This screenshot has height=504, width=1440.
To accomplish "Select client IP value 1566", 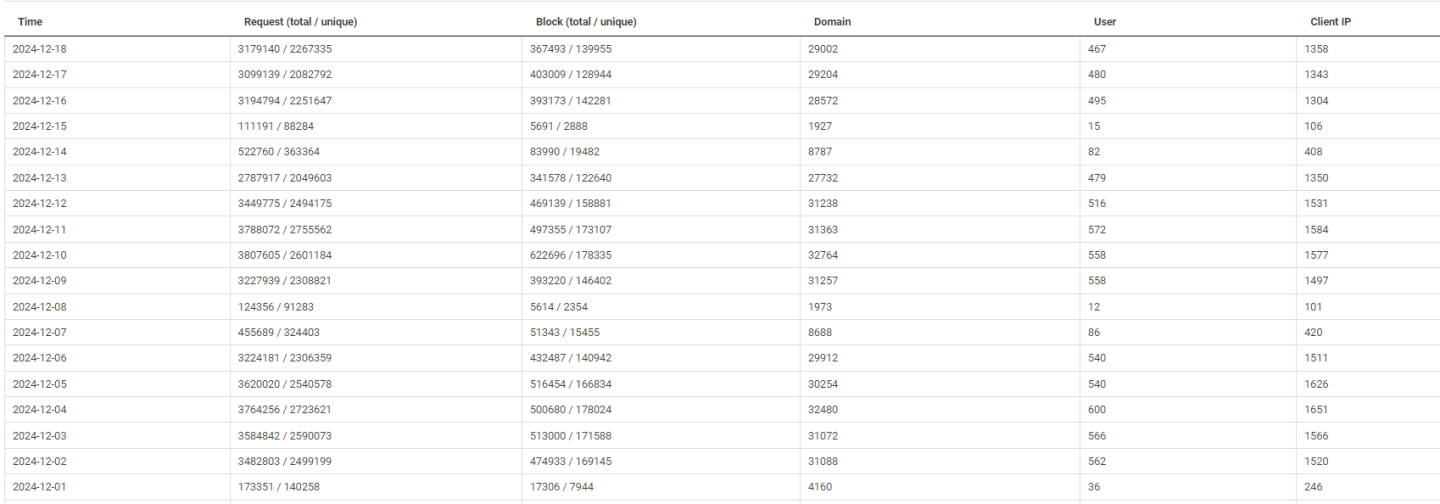I will pyautogui.click(x=1317, y=435).
